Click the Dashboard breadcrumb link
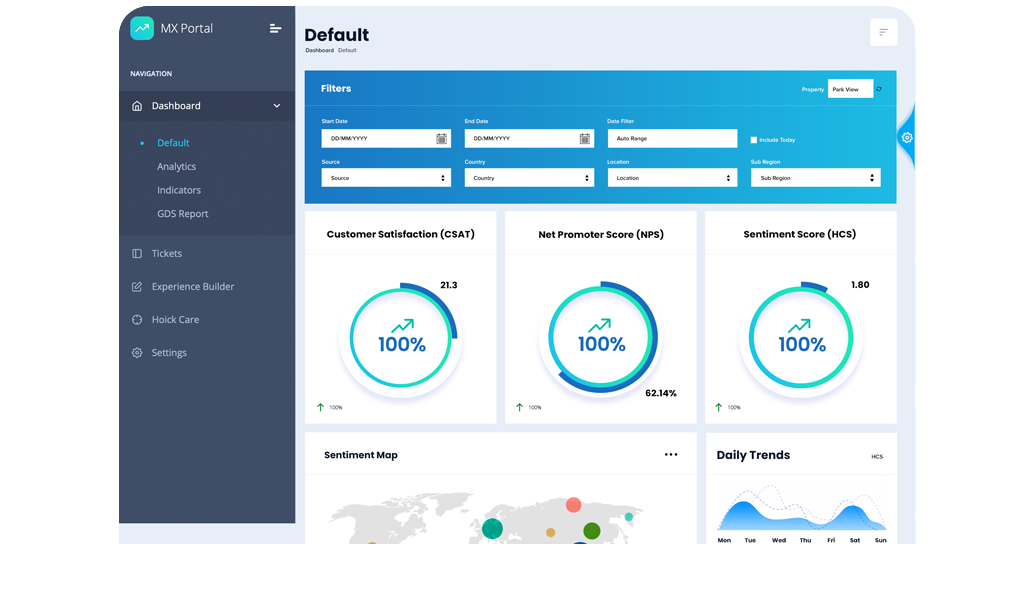Image resolution: width=1030 pixels, height=615 pixels. click(x=319, y=50)
